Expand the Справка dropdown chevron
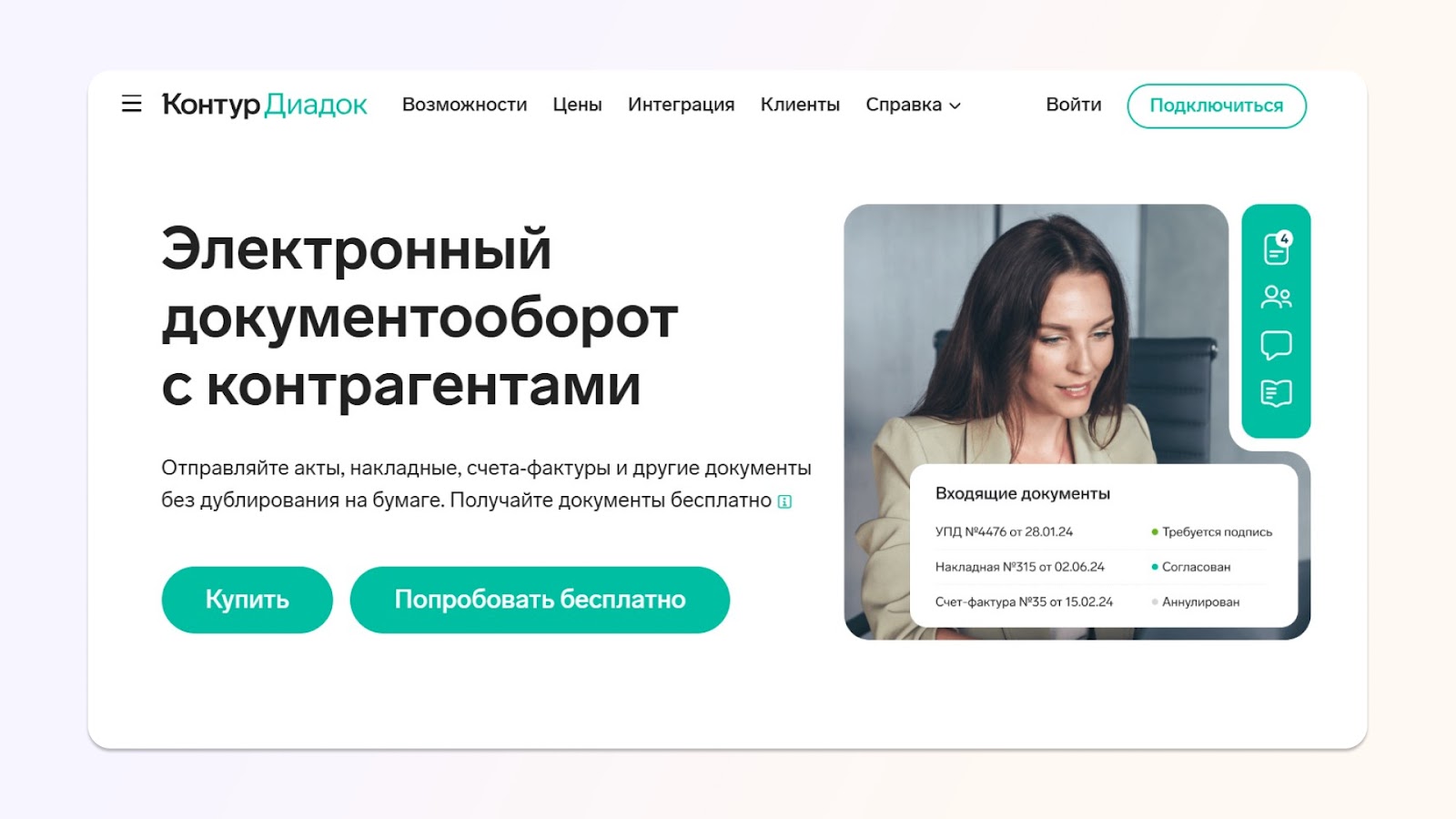 955,106
